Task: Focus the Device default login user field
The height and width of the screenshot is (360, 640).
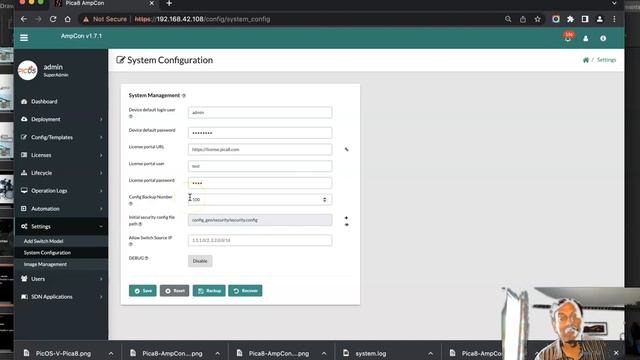Action: click(x=260, y=113)
